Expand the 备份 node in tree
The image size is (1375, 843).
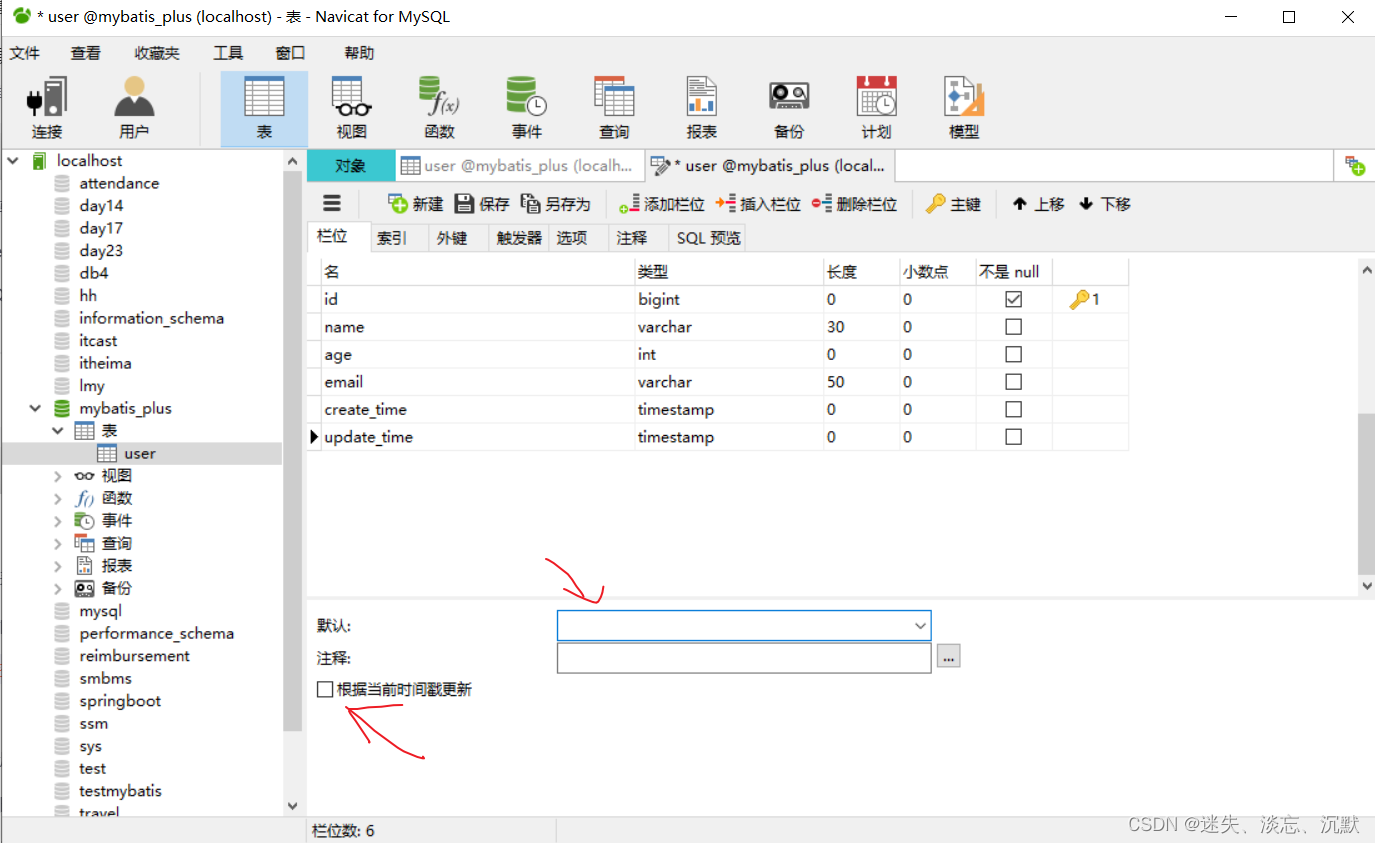[x=58, y=588]
